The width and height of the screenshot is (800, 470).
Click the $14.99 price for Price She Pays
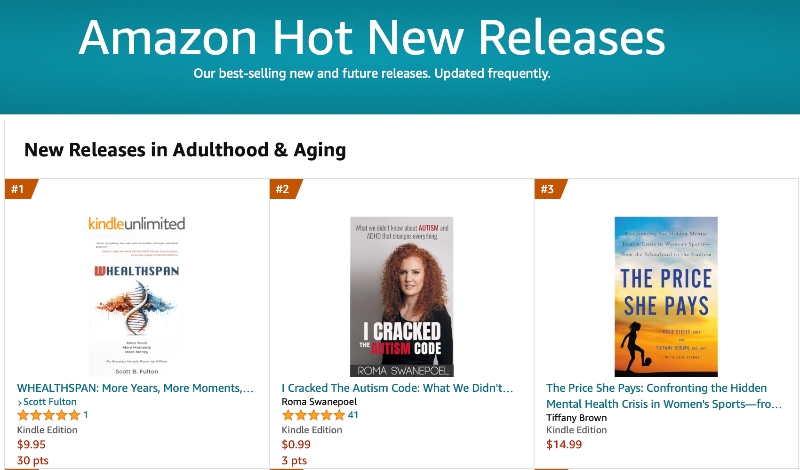(x=564, y=444)
